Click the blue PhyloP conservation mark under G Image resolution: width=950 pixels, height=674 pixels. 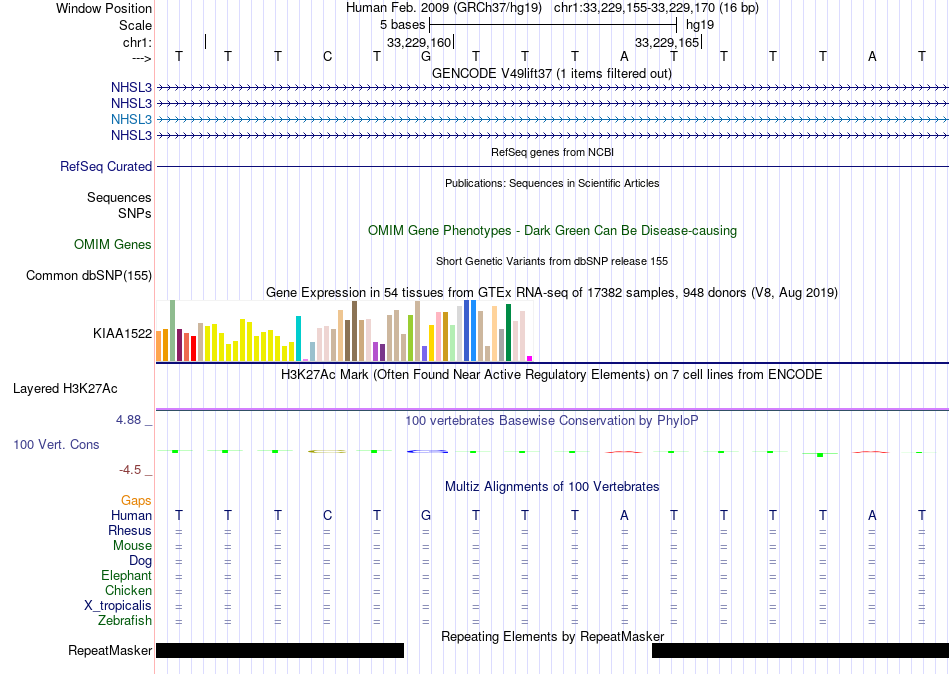pyautogui.click(x=427, y=452)
